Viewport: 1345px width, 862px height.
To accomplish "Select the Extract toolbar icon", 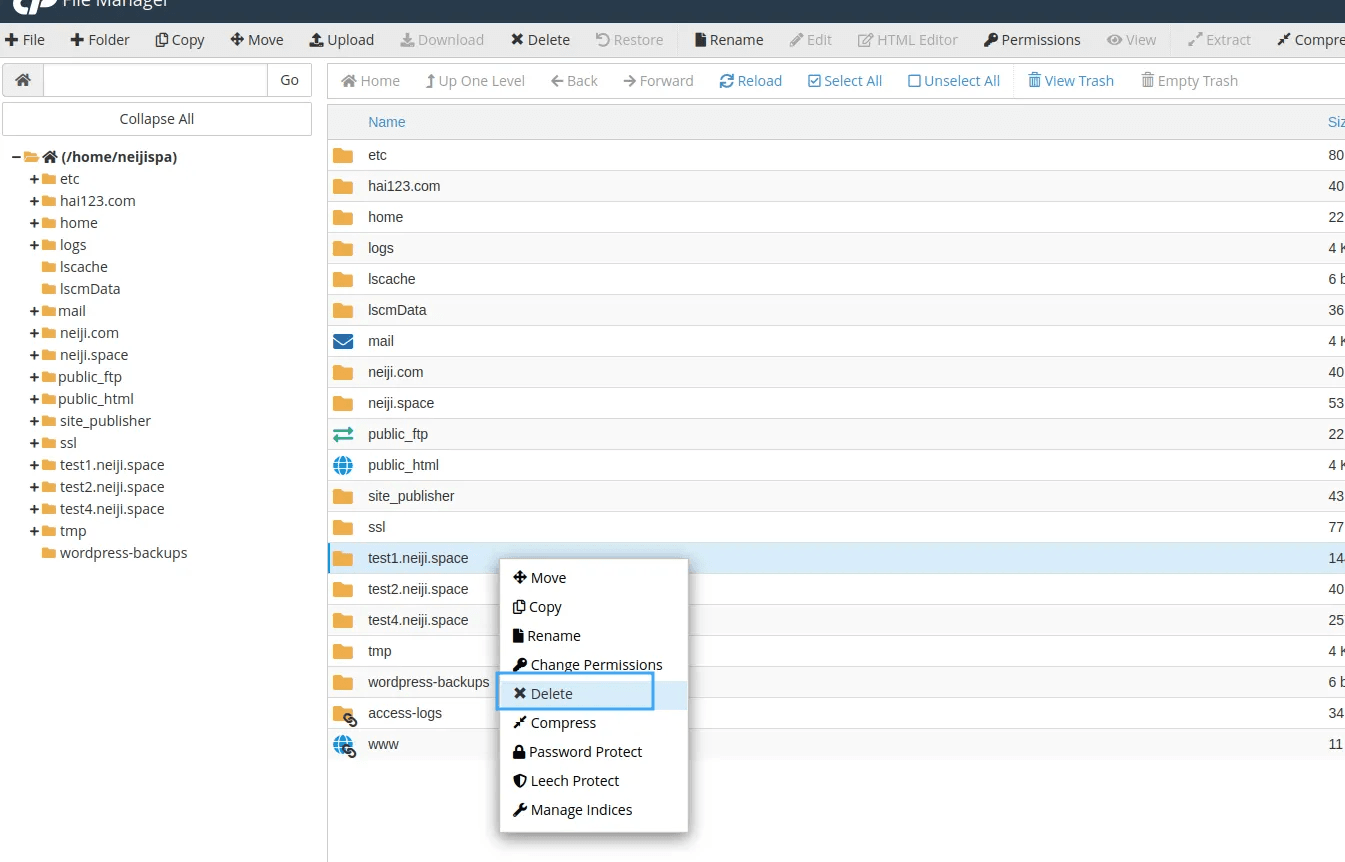I will (1219, 40).
